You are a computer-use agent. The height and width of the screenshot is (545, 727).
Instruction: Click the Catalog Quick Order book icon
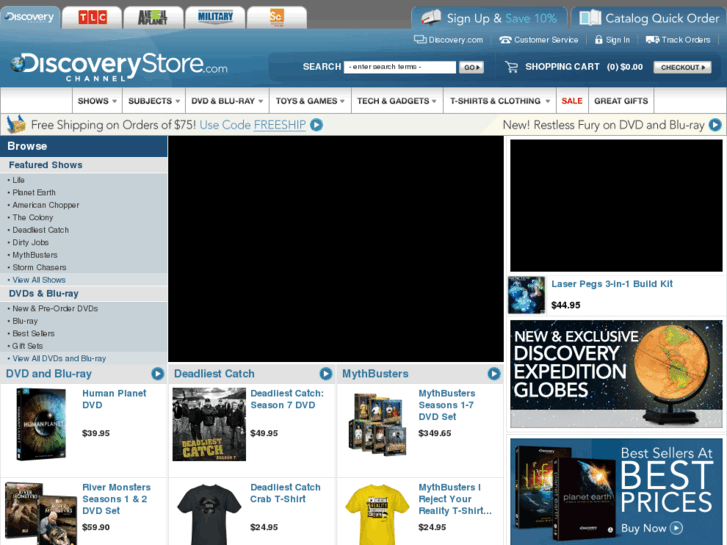[x=590, y=18]
